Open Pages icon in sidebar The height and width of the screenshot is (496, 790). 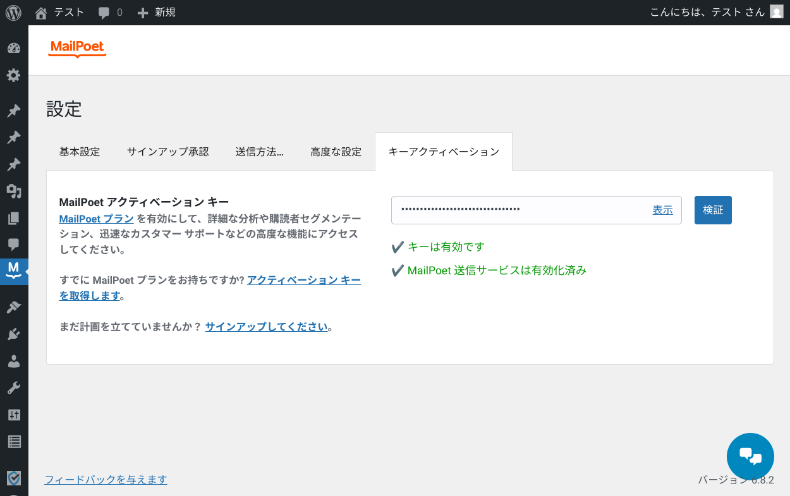(14, 218)
